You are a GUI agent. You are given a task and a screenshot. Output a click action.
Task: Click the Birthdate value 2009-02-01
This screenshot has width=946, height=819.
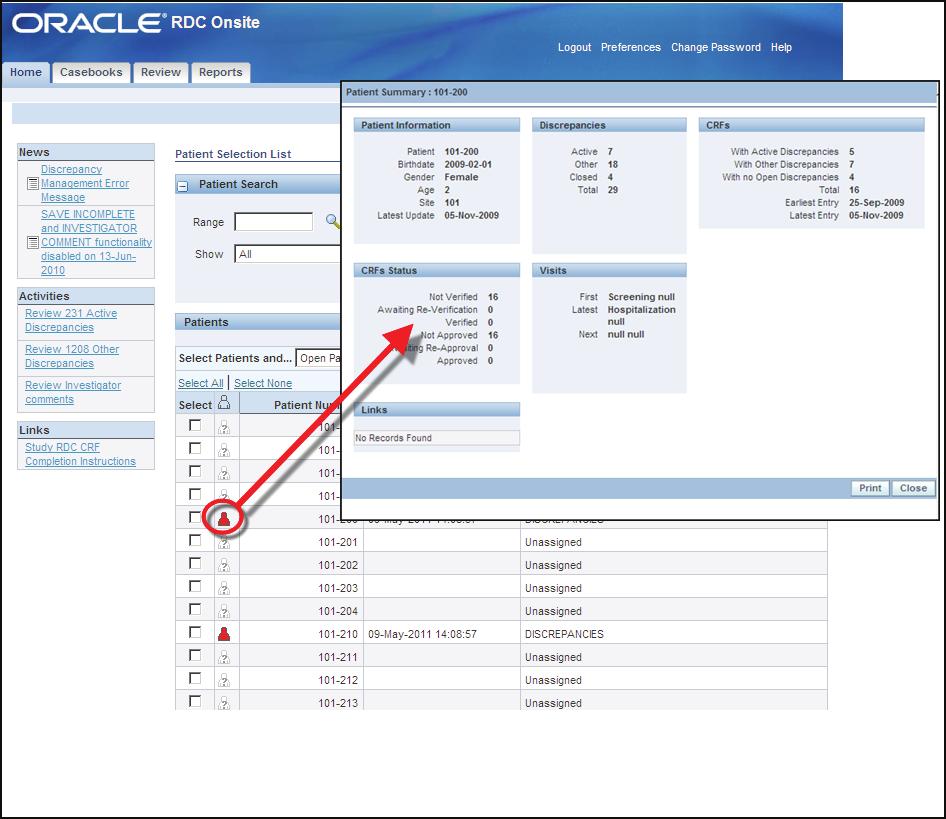click(x=468, y=164)
